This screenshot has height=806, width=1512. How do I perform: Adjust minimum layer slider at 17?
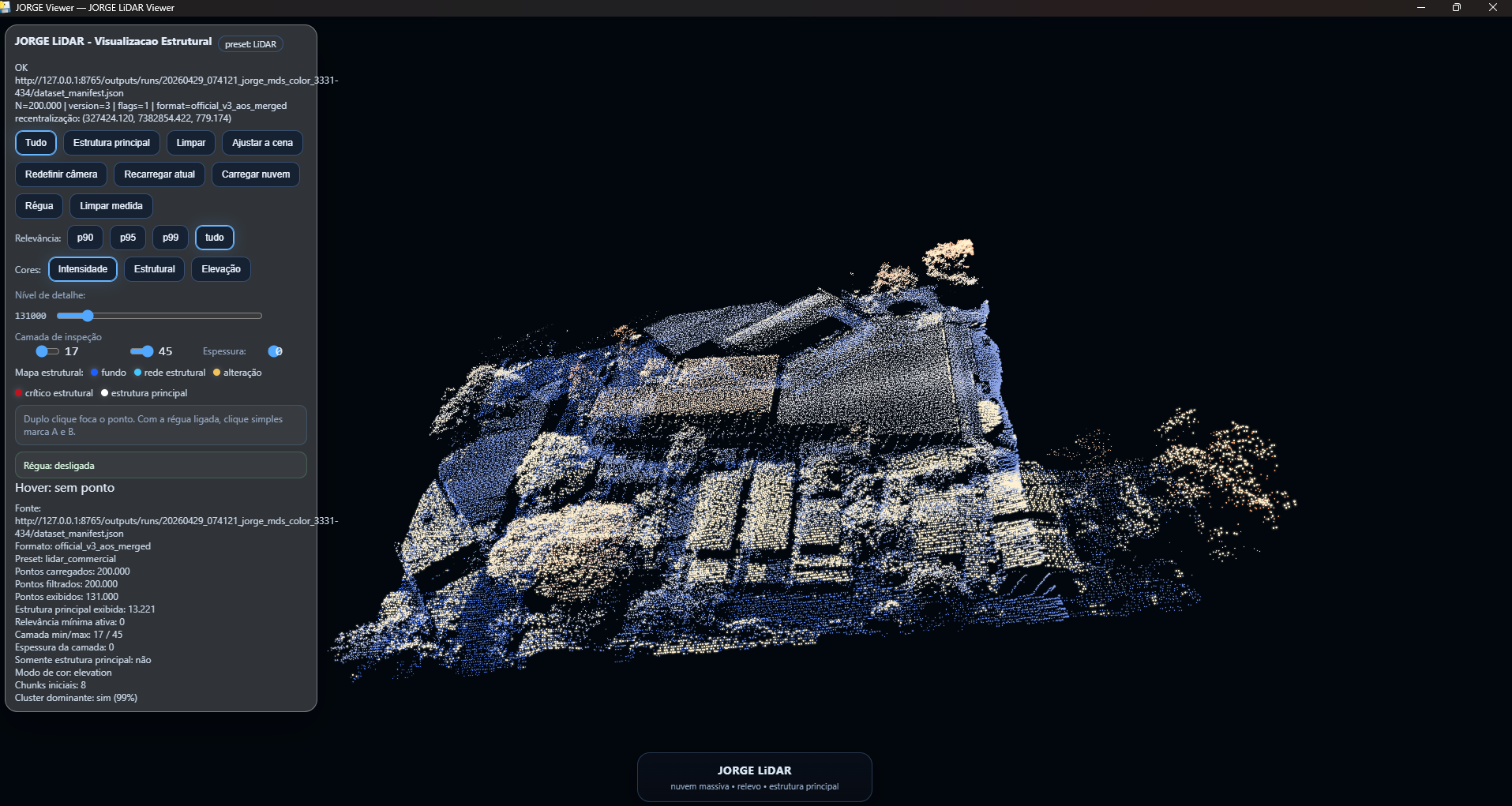47,351
